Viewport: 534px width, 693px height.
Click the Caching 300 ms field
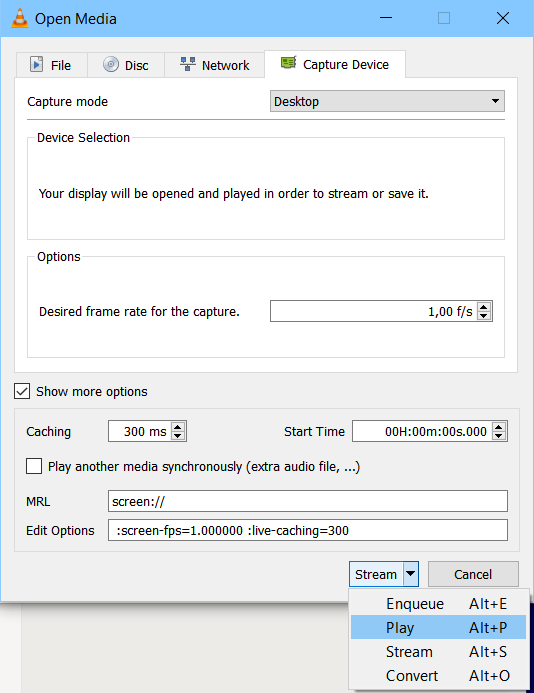pos(140,431)
